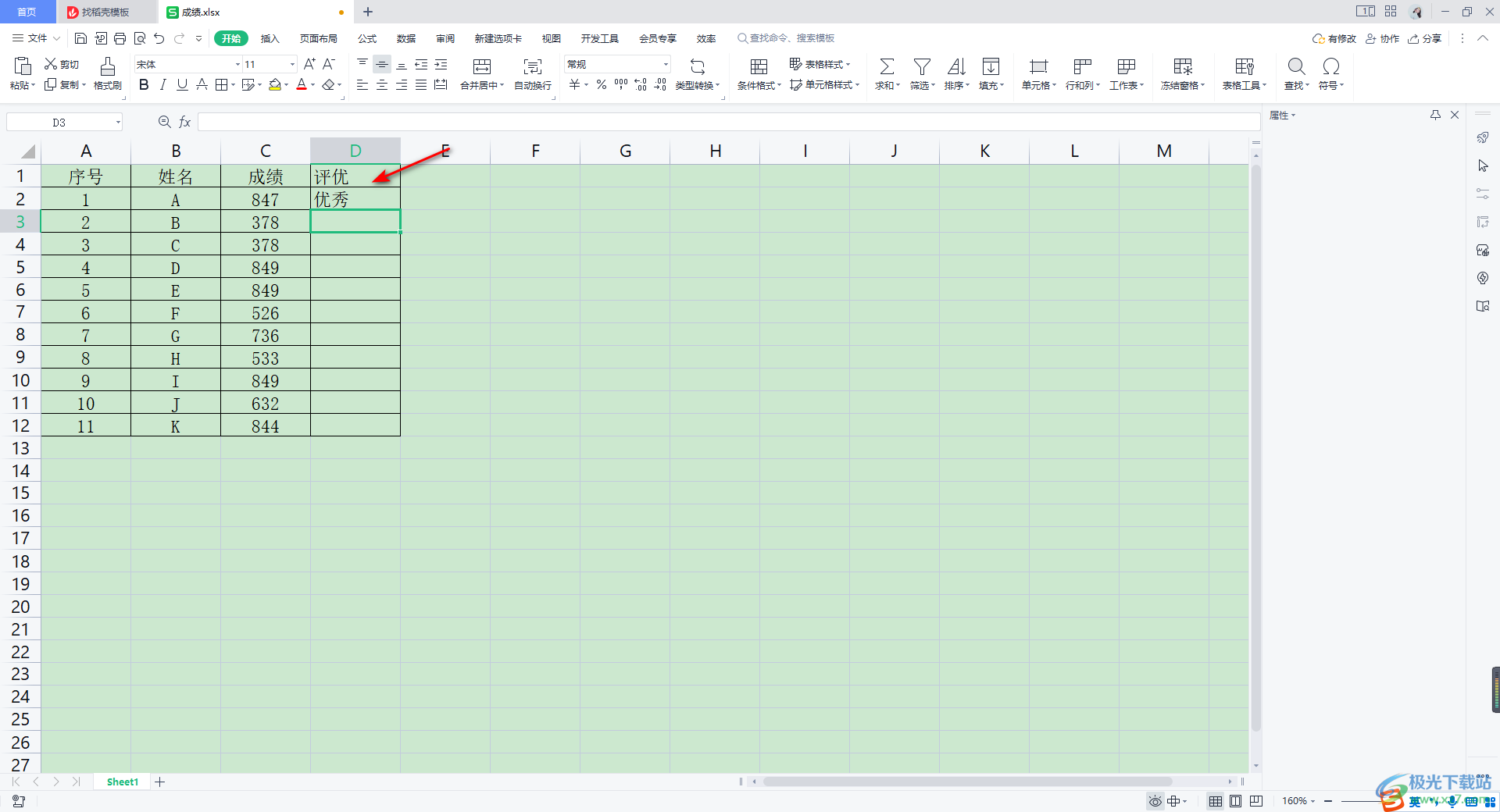The width and height of the screenshot is (1500, 812).
Task: Switch to Normal view in status bar
Action: 1216,801
